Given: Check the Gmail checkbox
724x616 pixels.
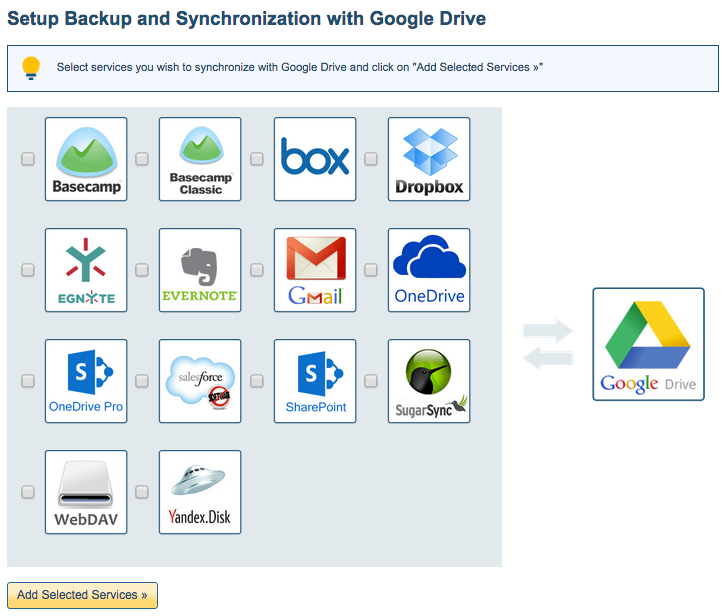Looking at the screenshot, I should coord(257,270).
